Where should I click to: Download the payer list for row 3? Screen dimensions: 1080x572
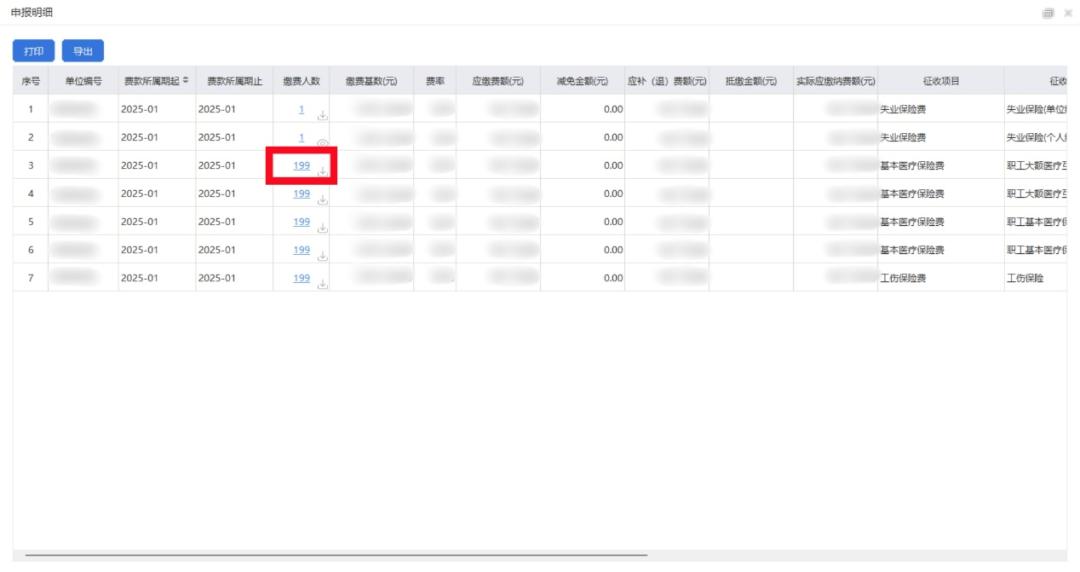(323, 172)
